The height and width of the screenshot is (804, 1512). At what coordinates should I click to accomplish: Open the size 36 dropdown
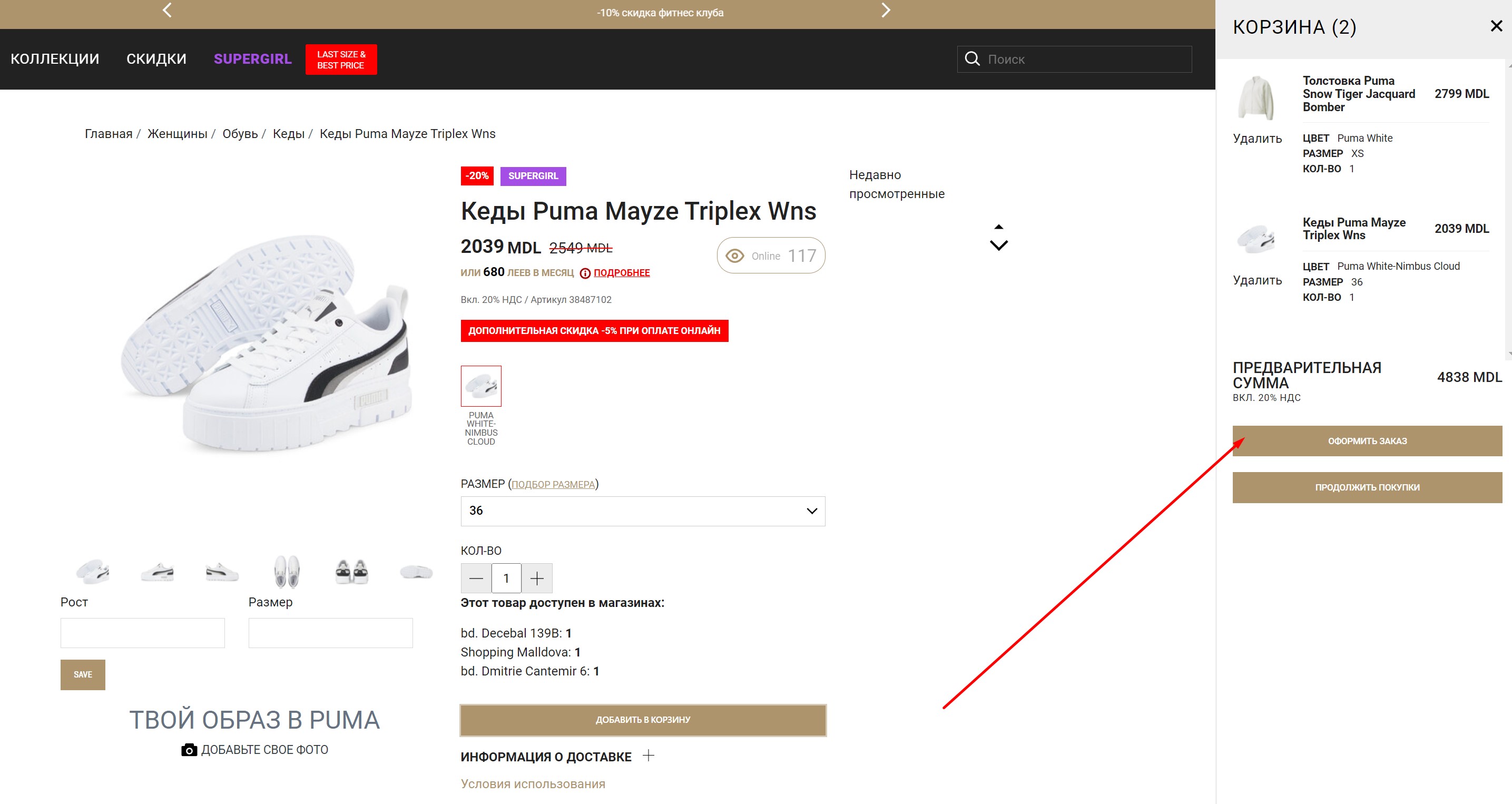tap(643, 511)
